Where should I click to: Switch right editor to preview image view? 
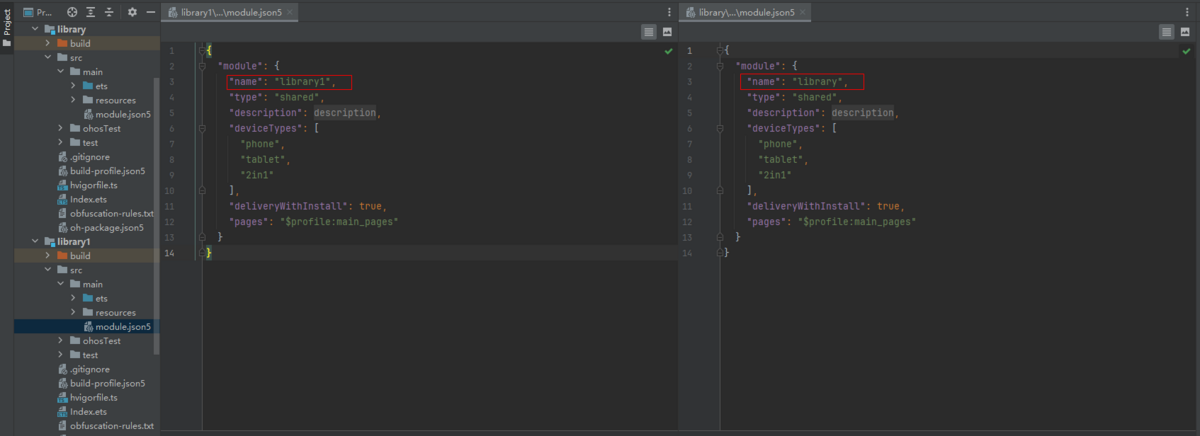click(x=1185, y=32)
